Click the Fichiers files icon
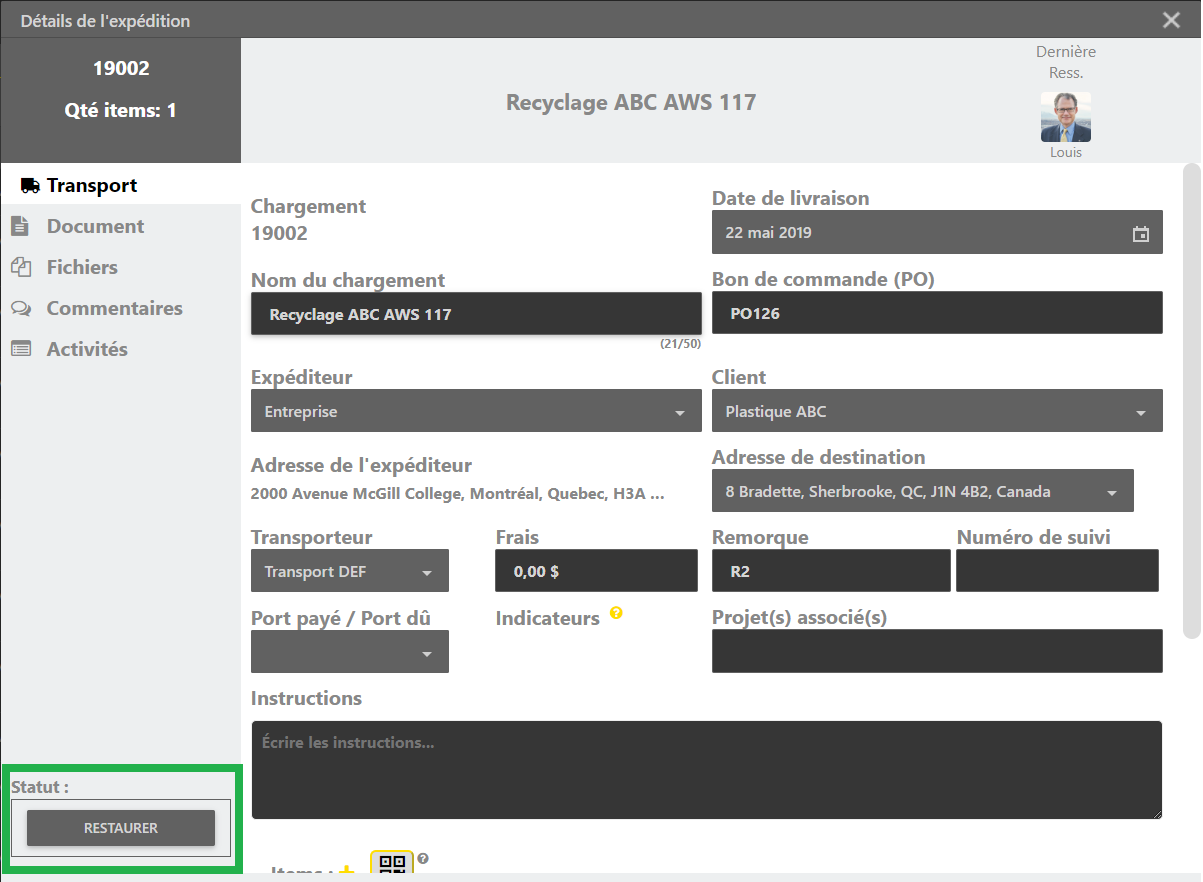 21,267
